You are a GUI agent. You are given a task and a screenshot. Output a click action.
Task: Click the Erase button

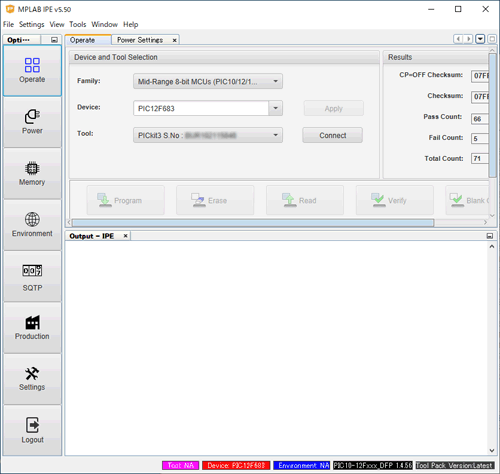[x=215, y=200]
